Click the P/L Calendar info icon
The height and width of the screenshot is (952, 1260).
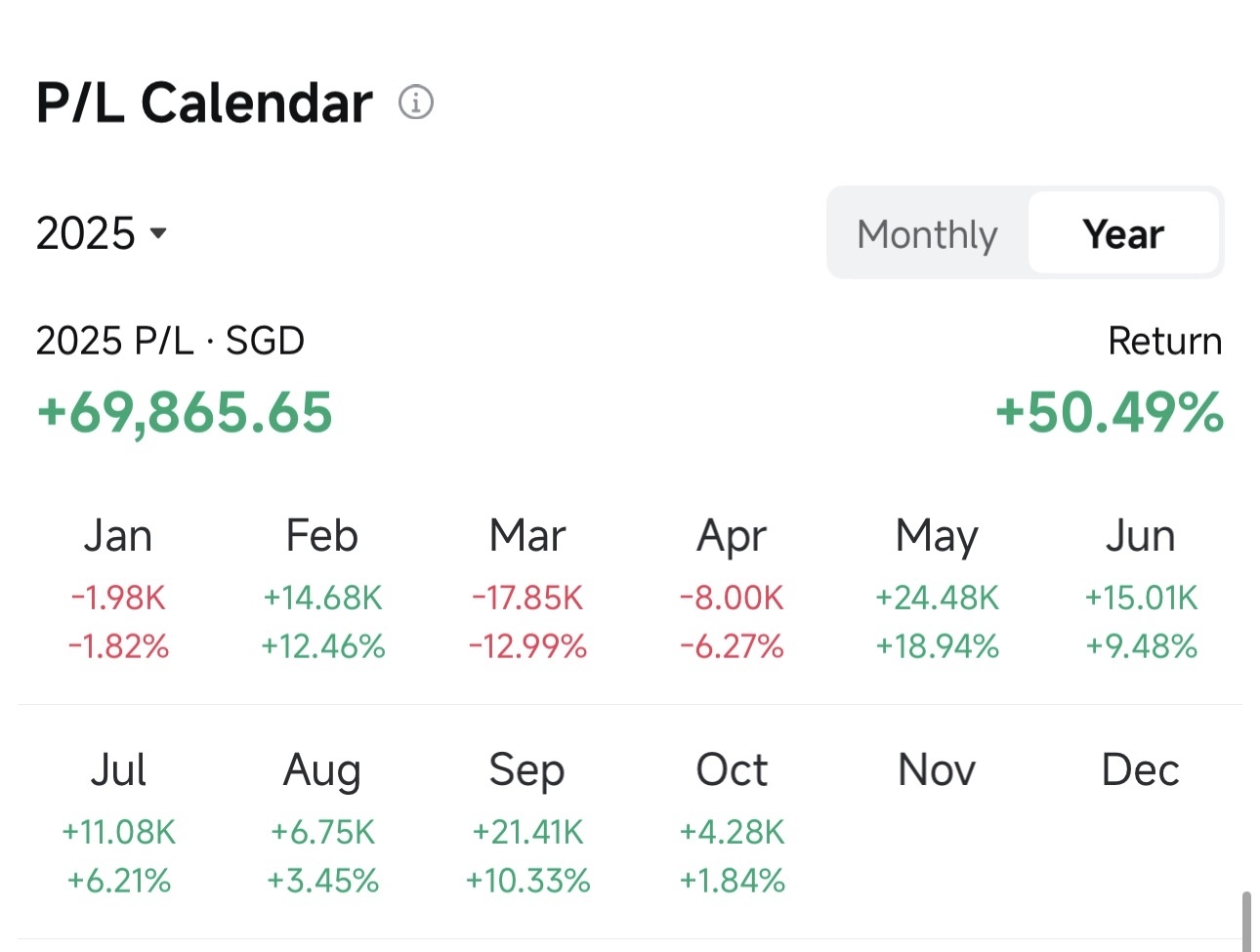click(x=416, y=102)
